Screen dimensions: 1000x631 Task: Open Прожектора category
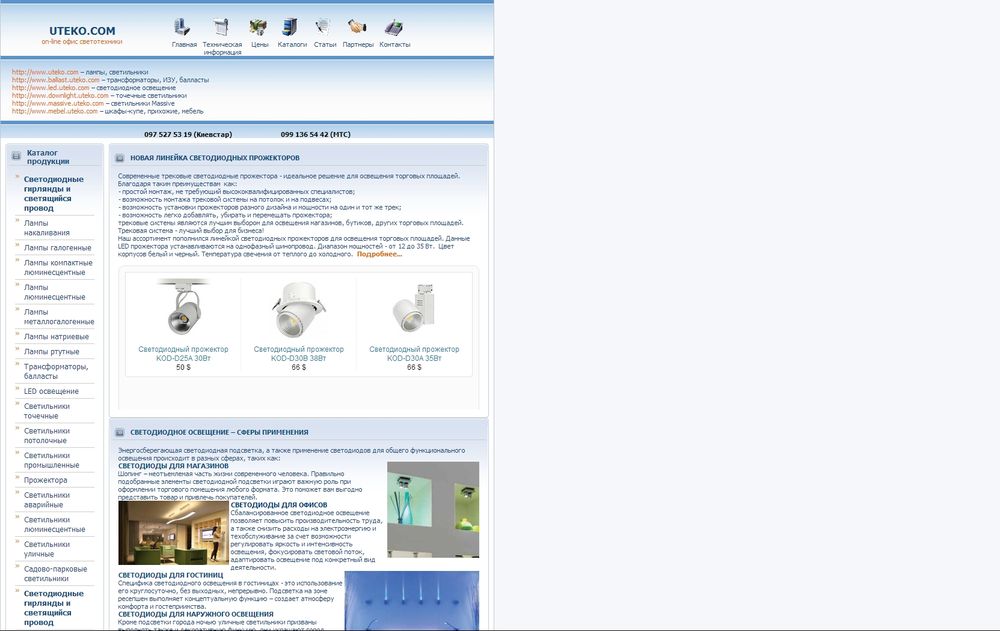pos(45,480)
